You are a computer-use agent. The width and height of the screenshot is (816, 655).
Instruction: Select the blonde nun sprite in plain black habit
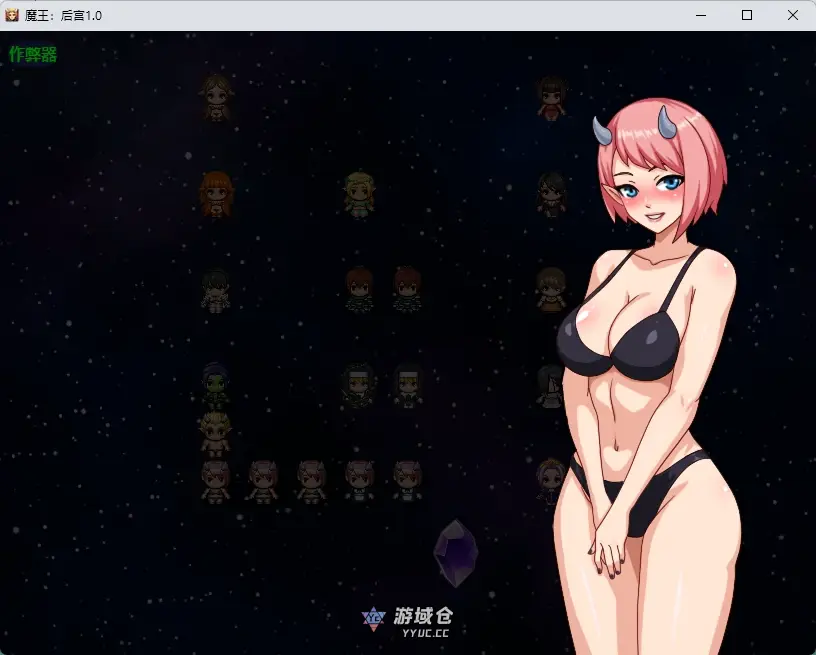click(407, 386)
